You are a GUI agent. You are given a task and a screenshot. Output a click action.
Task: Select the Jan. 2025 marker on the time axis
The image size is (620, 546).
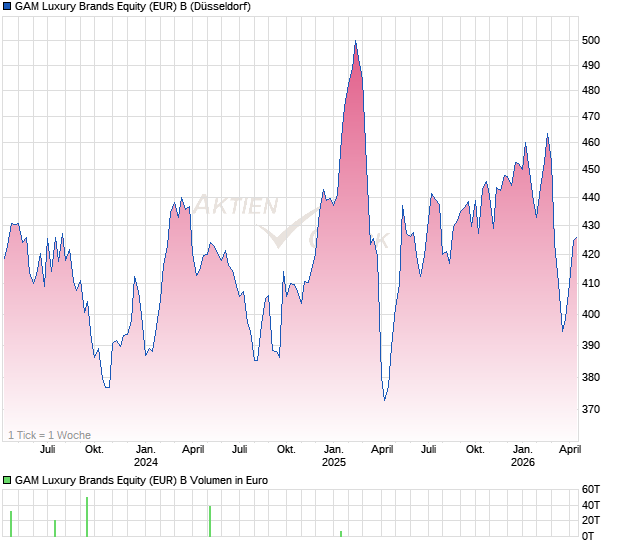coord(334,455)
